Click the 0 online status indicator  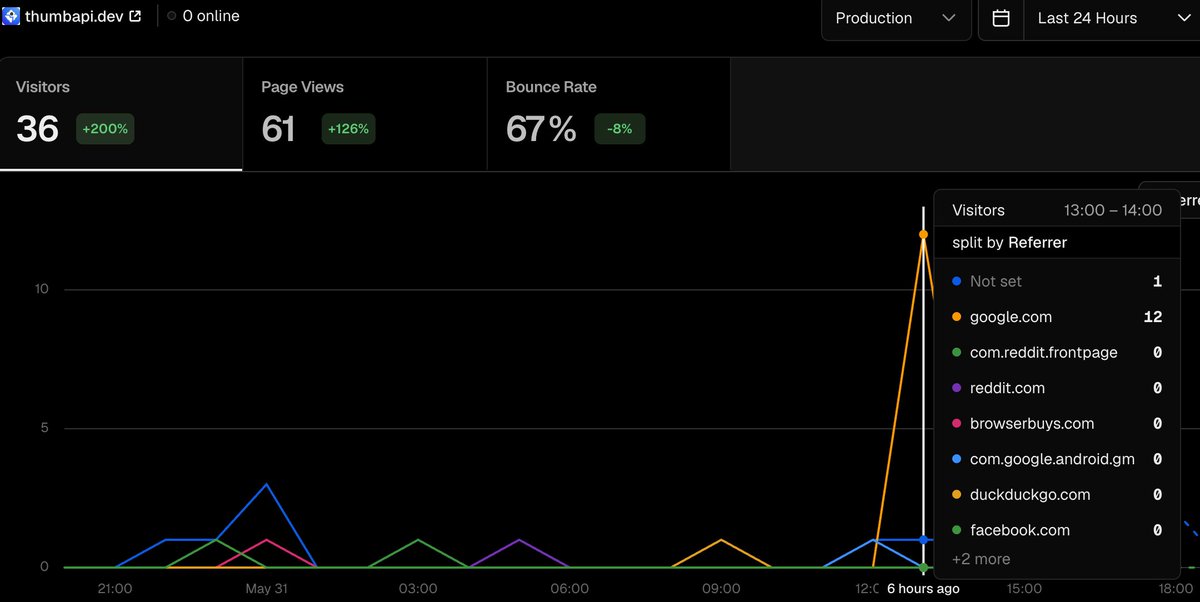(x=204, y=16)
